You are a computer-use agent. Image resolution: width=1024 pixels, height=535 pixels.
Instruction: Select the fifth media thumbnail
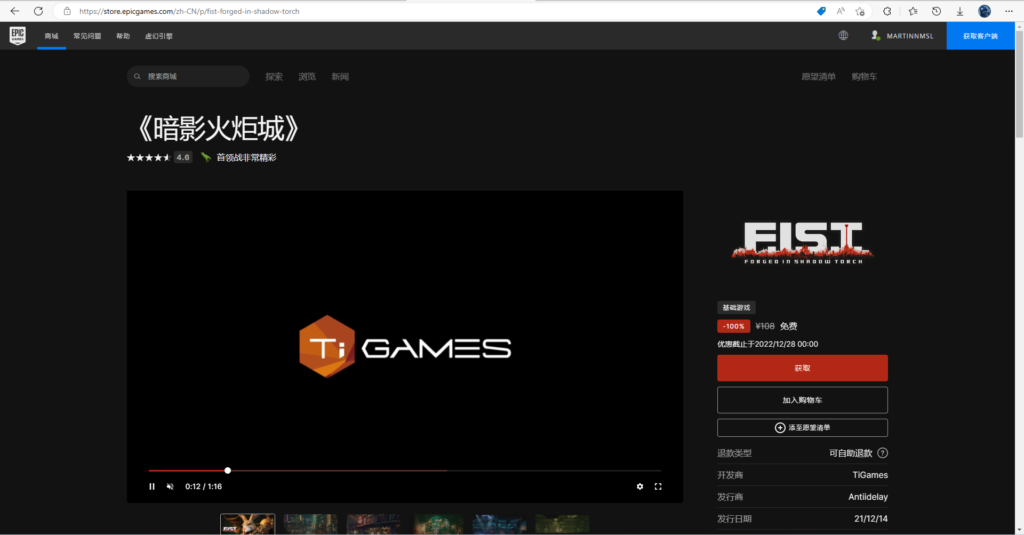(499, 524)
